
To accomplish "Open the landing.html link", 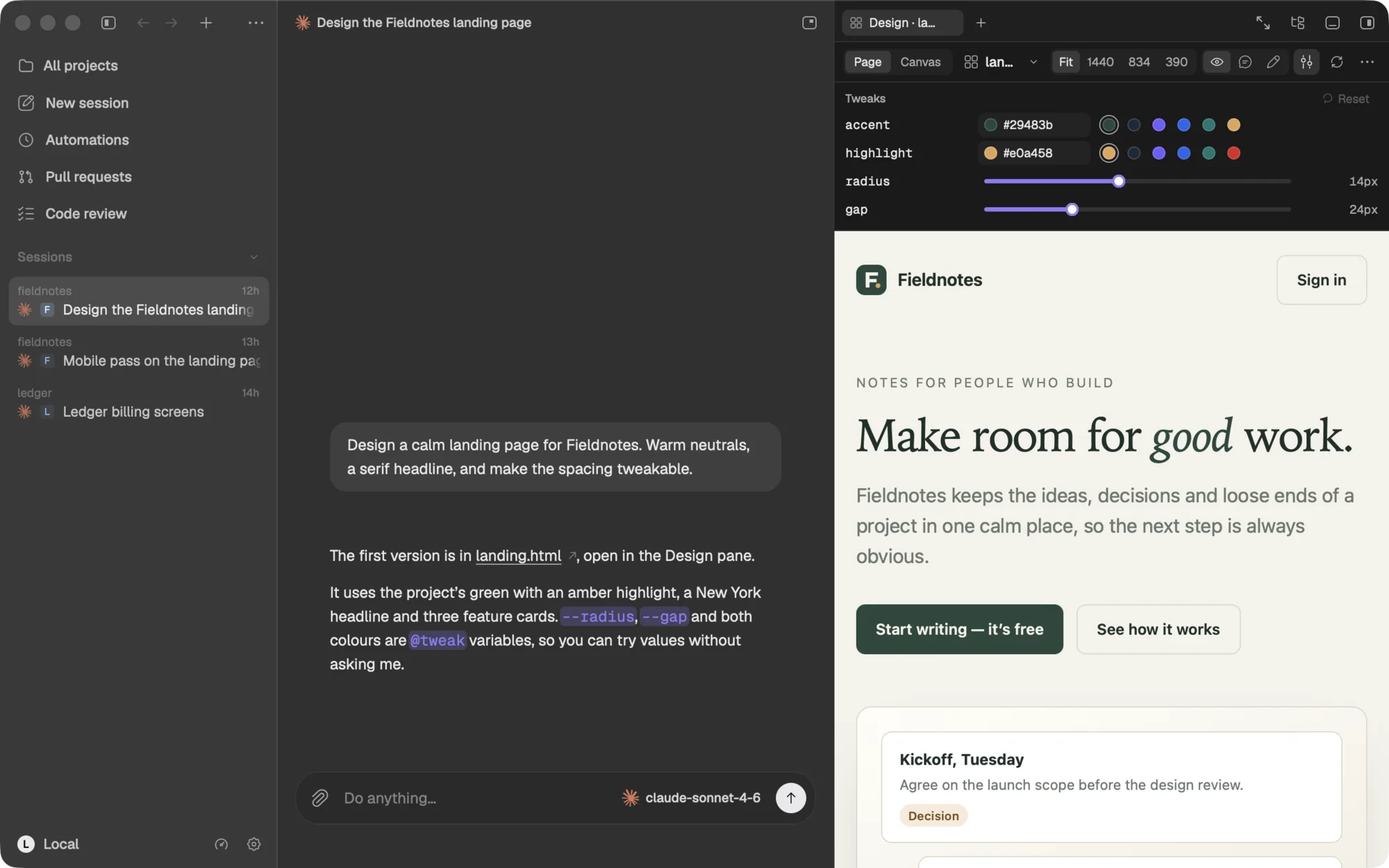I will pos(518,556).
